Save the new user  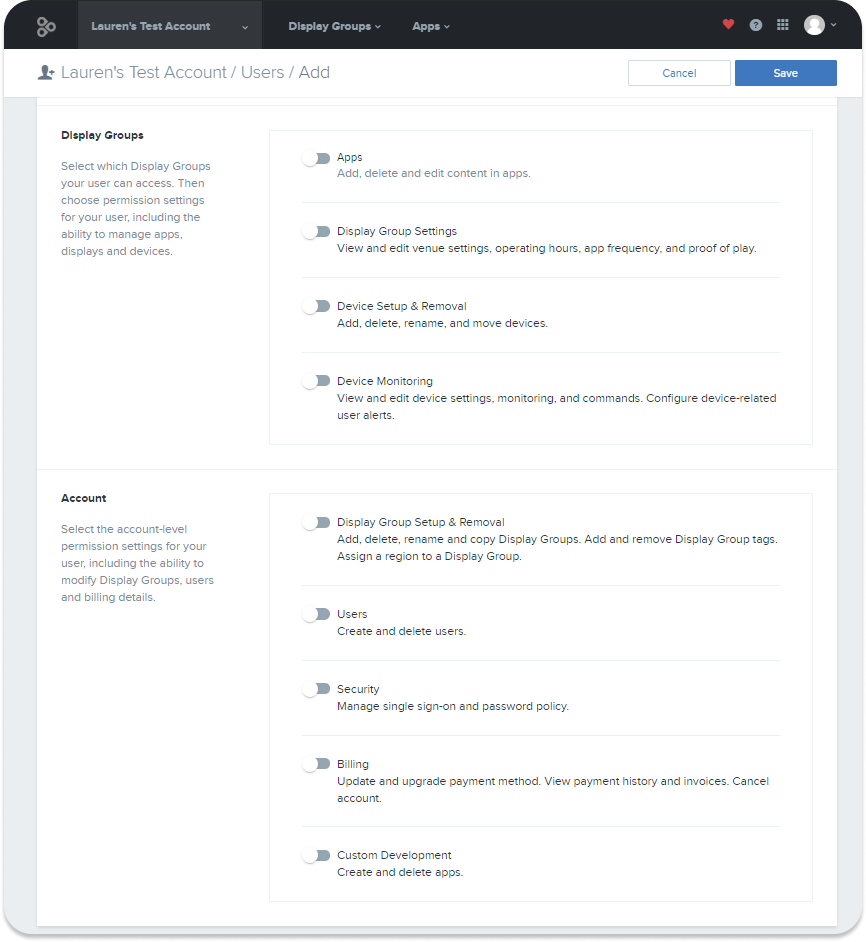tap(785, 73)
